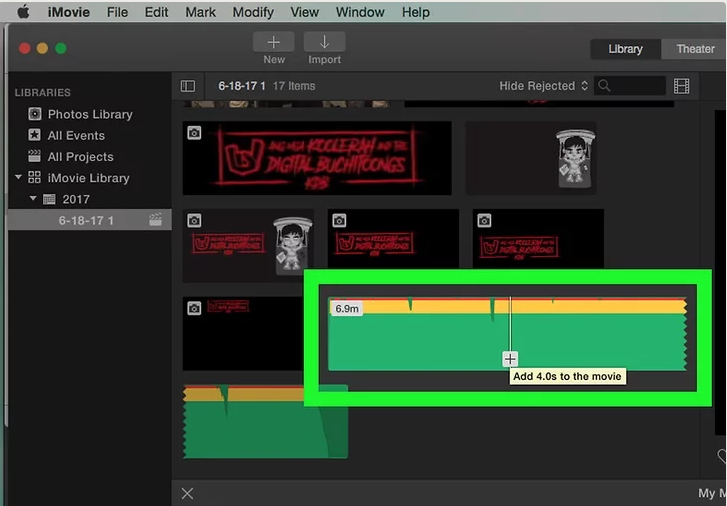The width and height of the screenshot is (727, 506).
Task: Collapse the 2017 folder disclosure triangle
Action: point(33,199)
